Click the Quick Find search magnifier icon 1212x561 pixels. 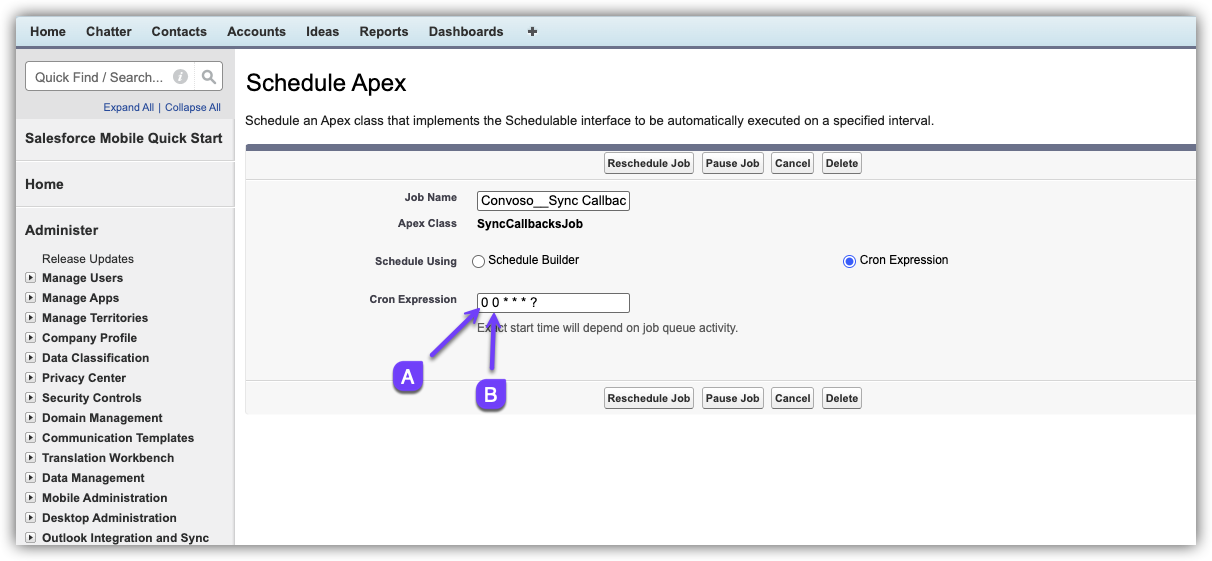coord(208,77)
